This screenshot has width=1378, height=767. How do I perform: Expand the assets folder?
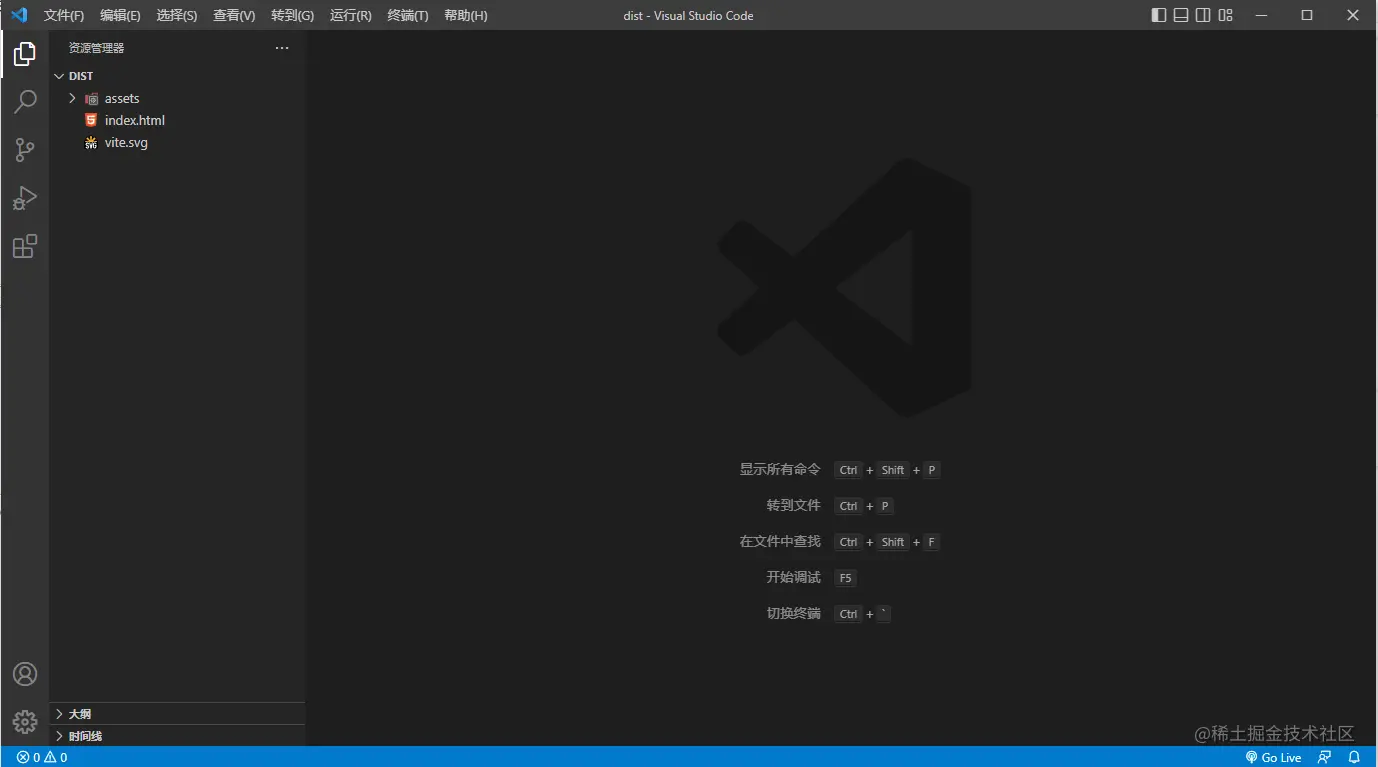pyautogui.click(x=177, y=98)
